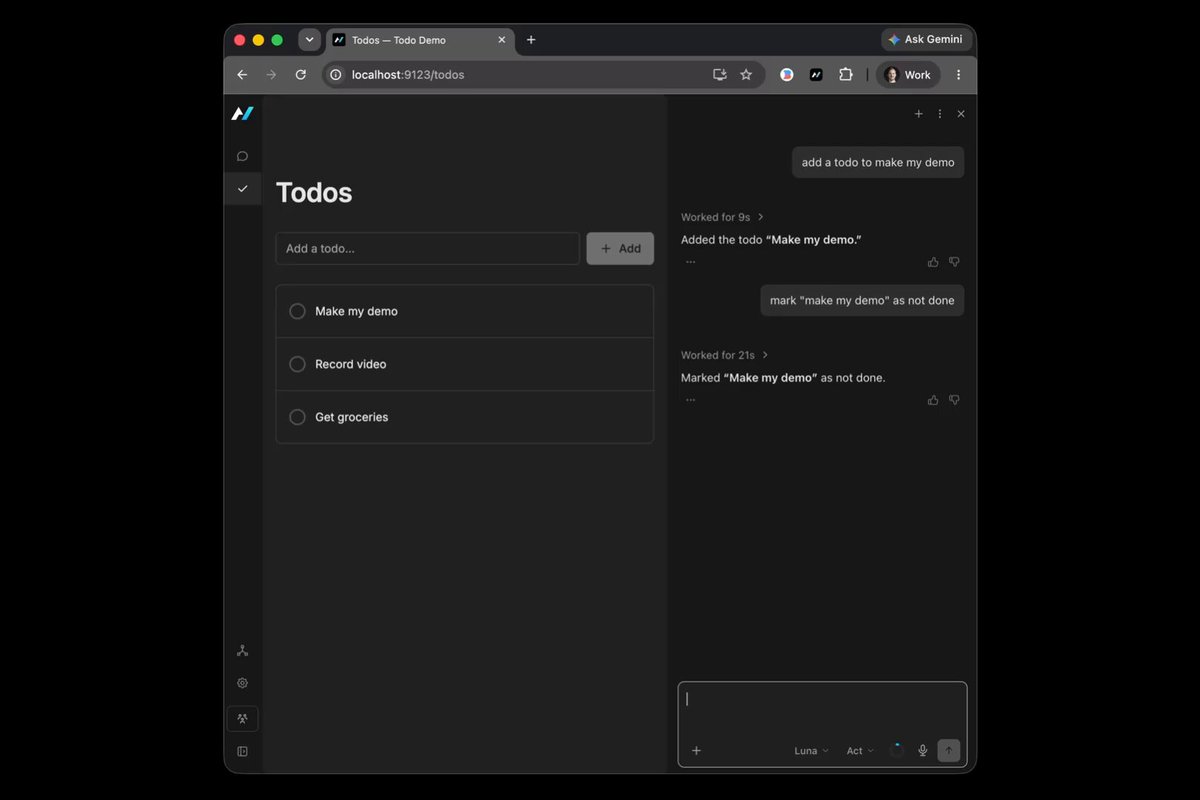The image size is (1200, 800).
Task: Focus the "Add a todo..." input field
Action: (428, 248)
